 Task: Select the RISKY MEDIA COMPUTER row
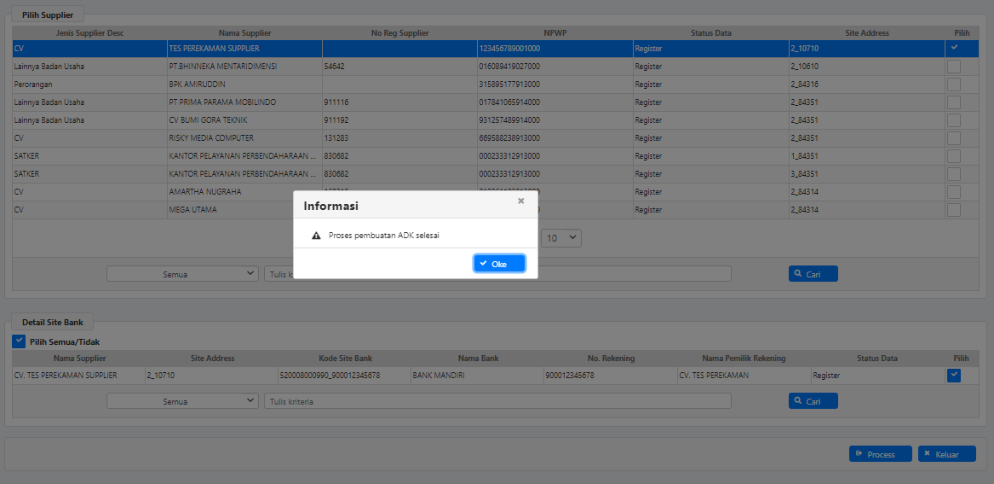click(x=211, y=138)
